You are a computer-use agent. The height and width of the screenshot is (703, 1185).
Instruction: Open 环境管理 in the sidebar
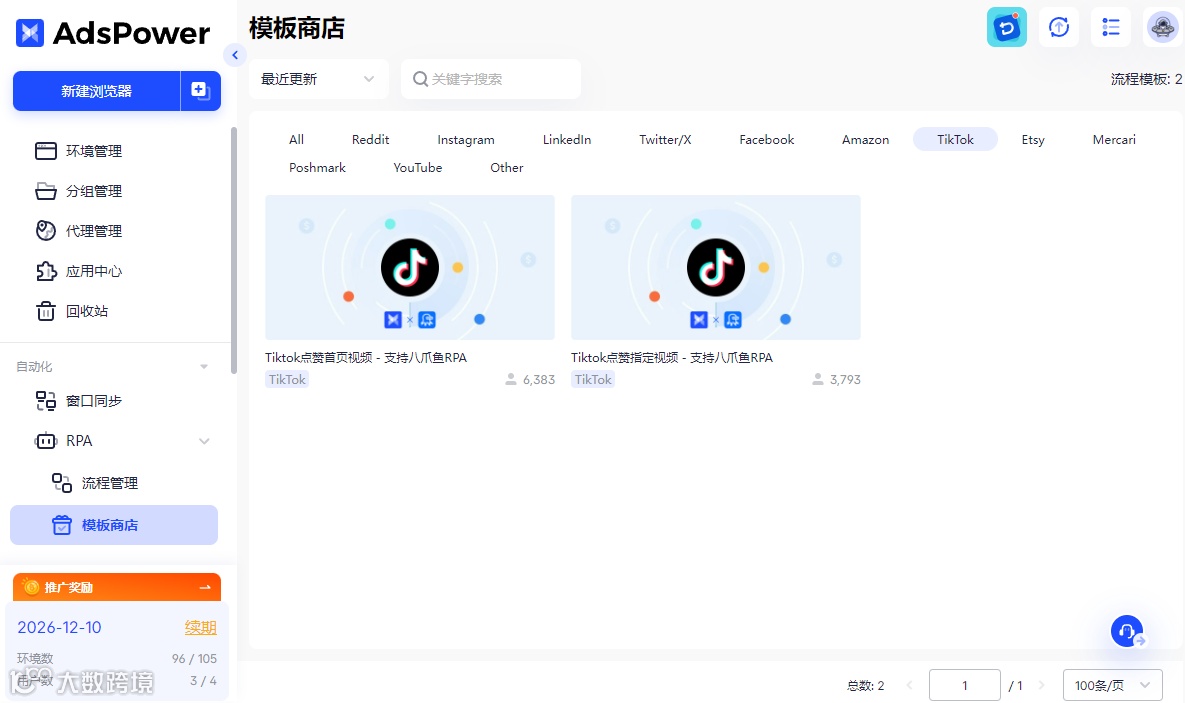tap(79, 151)
